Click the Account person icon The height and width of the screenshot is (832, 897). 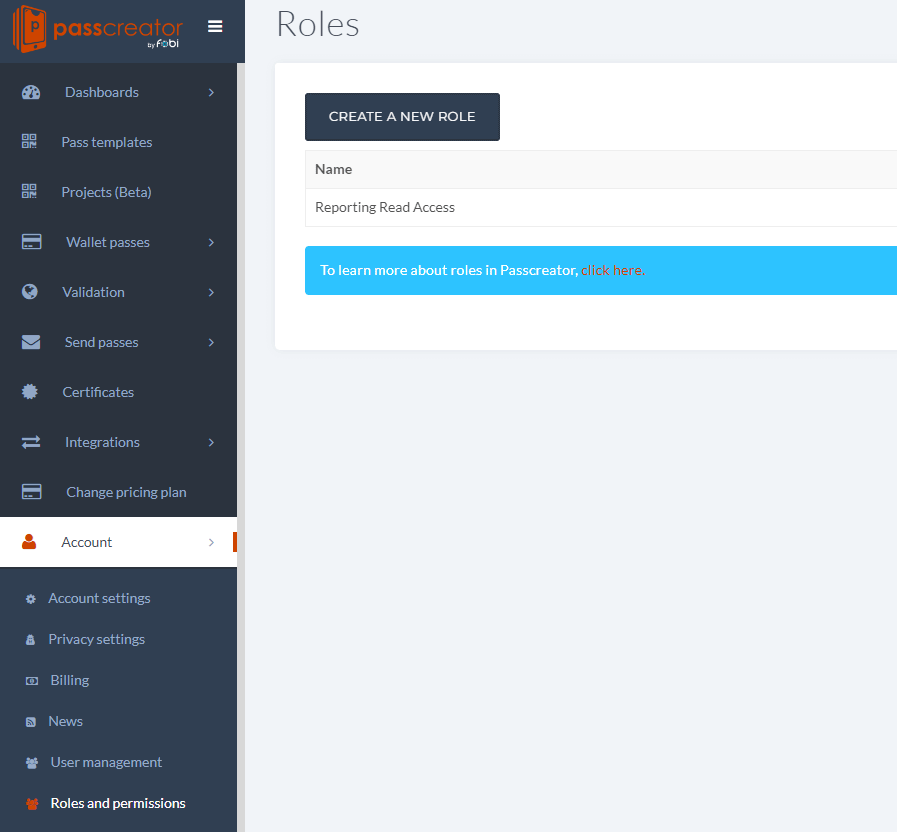pos(29,541)
